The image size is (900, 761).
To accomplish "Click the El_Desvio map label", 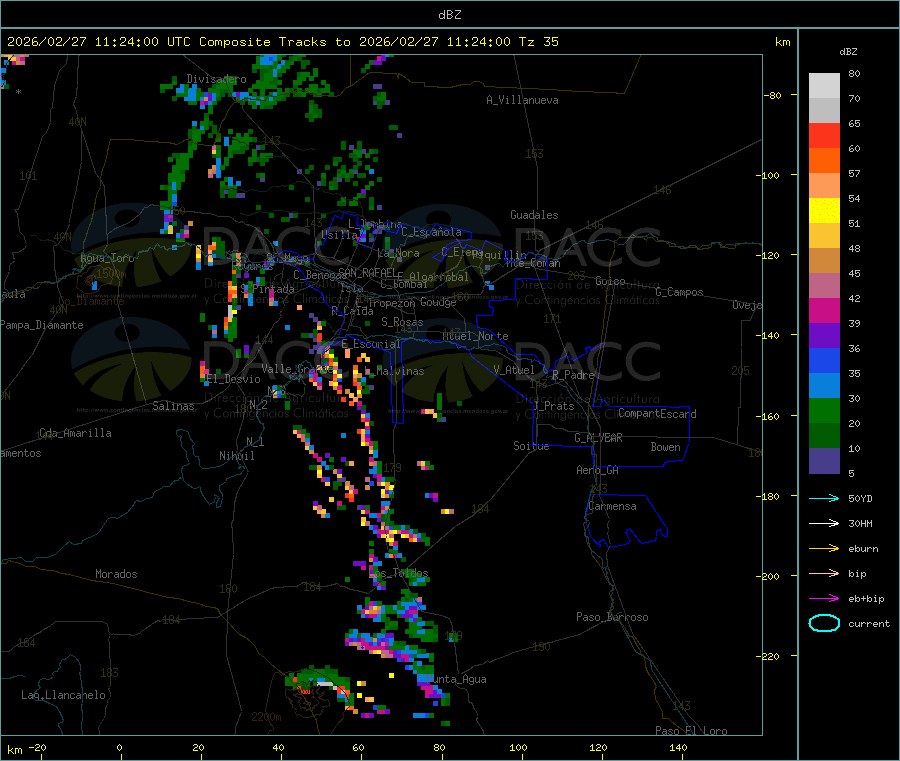I will [x=234, y=379].
